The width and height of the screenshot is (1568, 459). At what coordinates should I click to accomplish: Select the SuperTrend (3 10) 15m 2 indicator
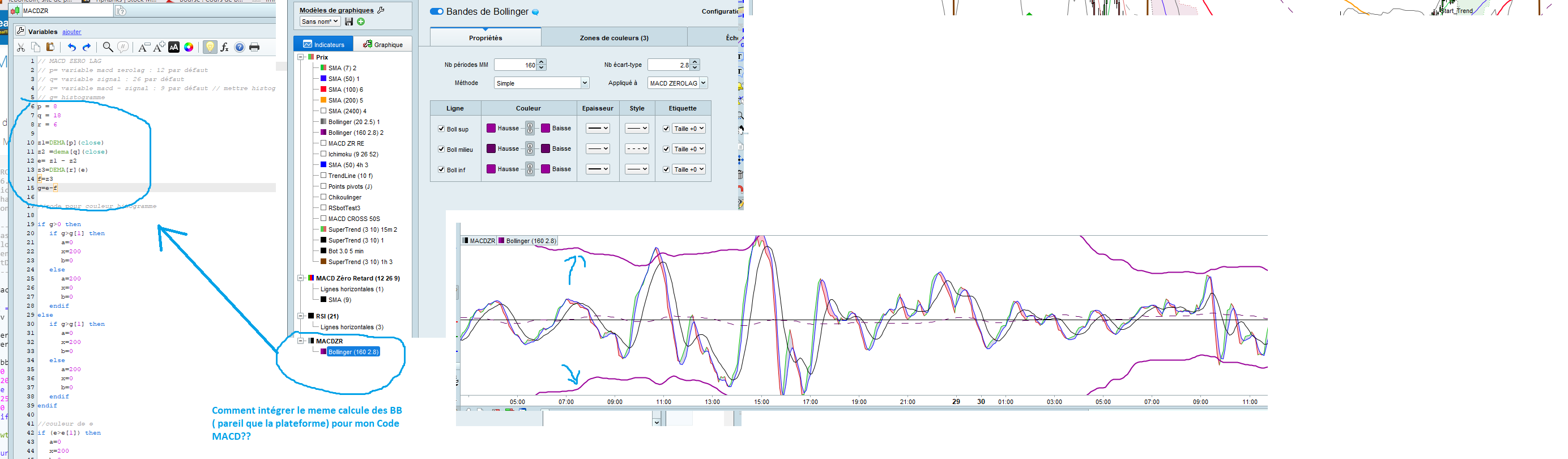point(363,229)
